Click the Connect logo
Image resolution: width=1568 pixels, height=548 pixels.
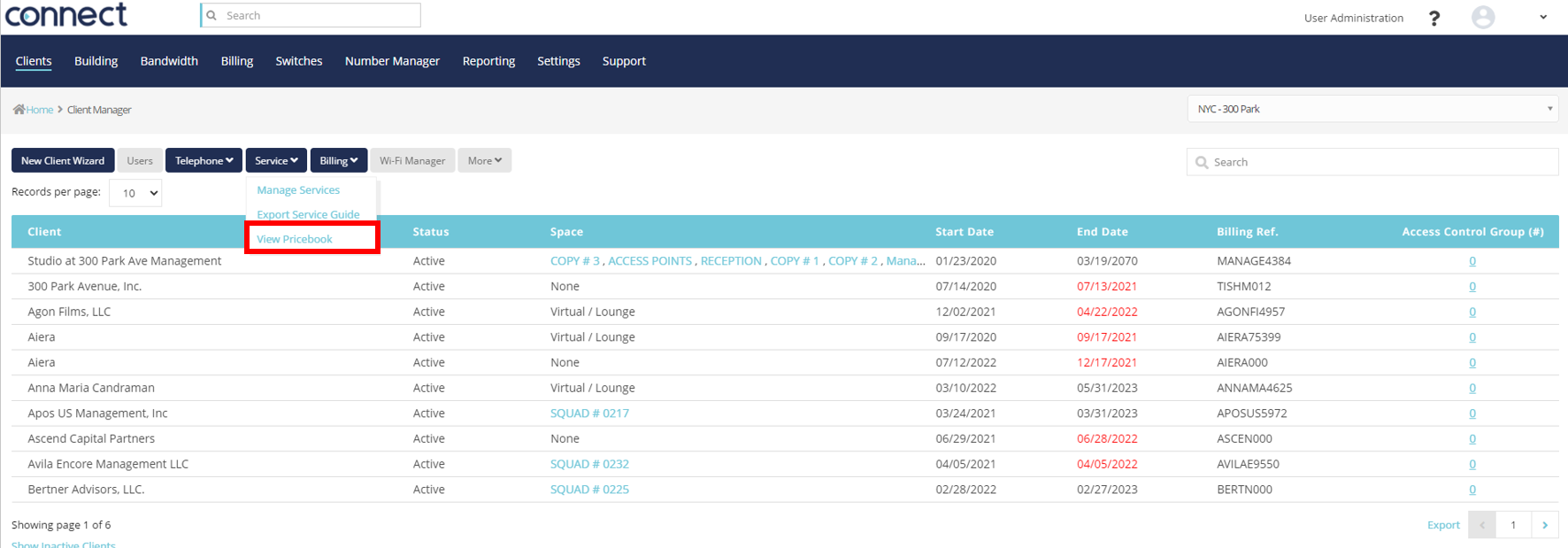[65, 15]
